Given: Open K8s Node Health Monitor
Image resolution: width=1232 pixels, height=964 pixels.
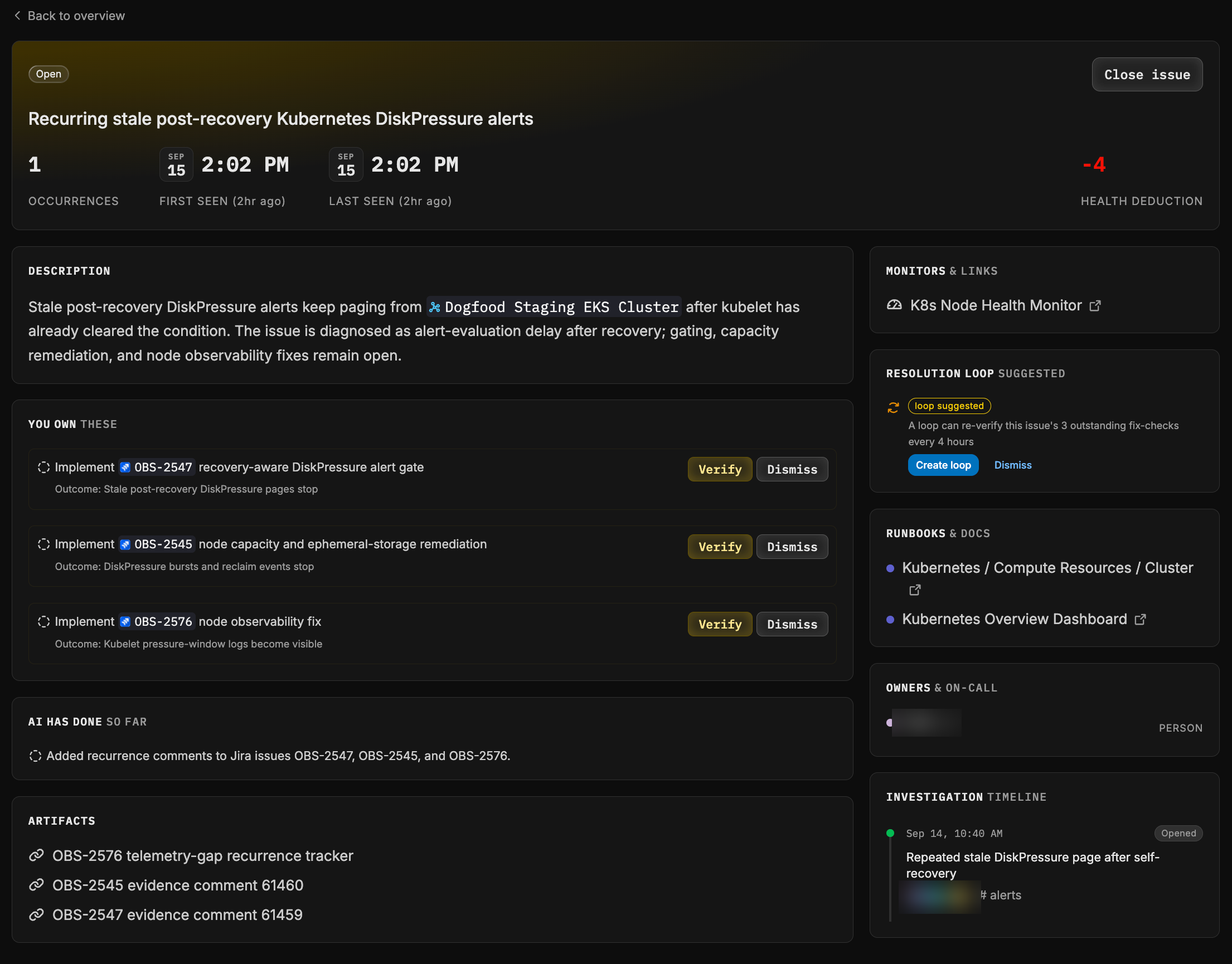Looking at the screenshot, I should (996, 305).
